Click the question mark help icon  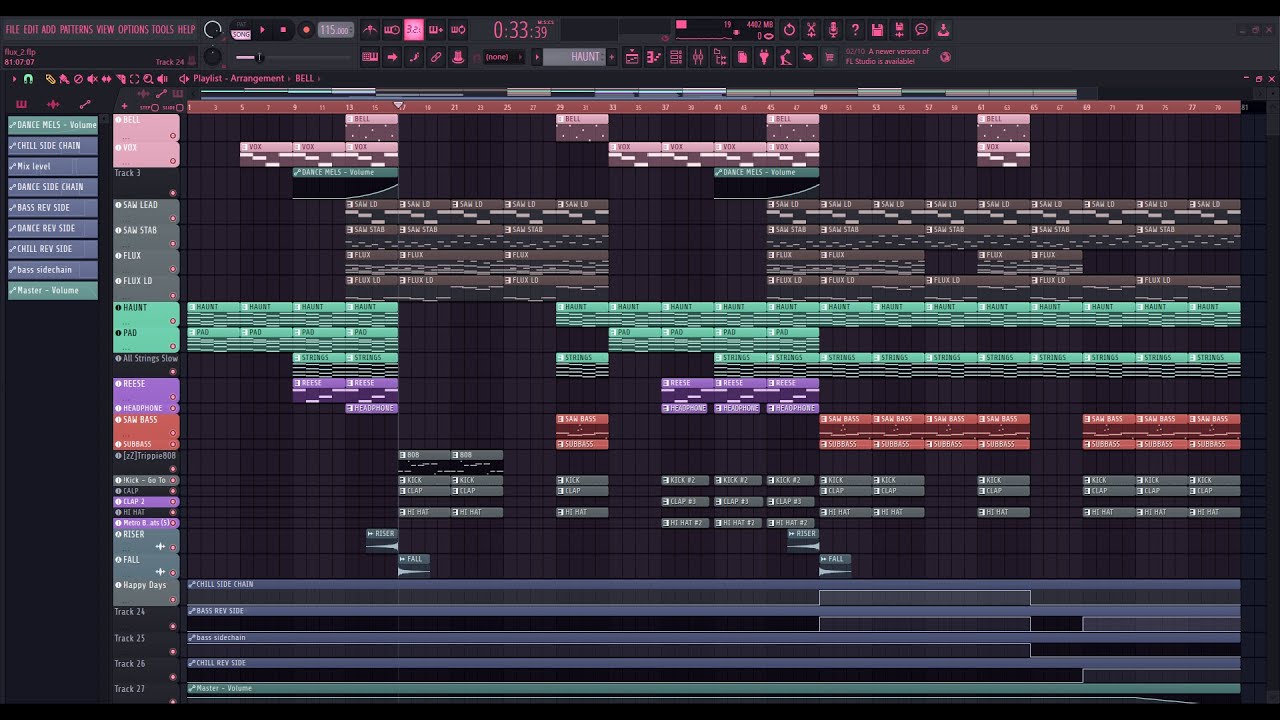pos(855,30)
